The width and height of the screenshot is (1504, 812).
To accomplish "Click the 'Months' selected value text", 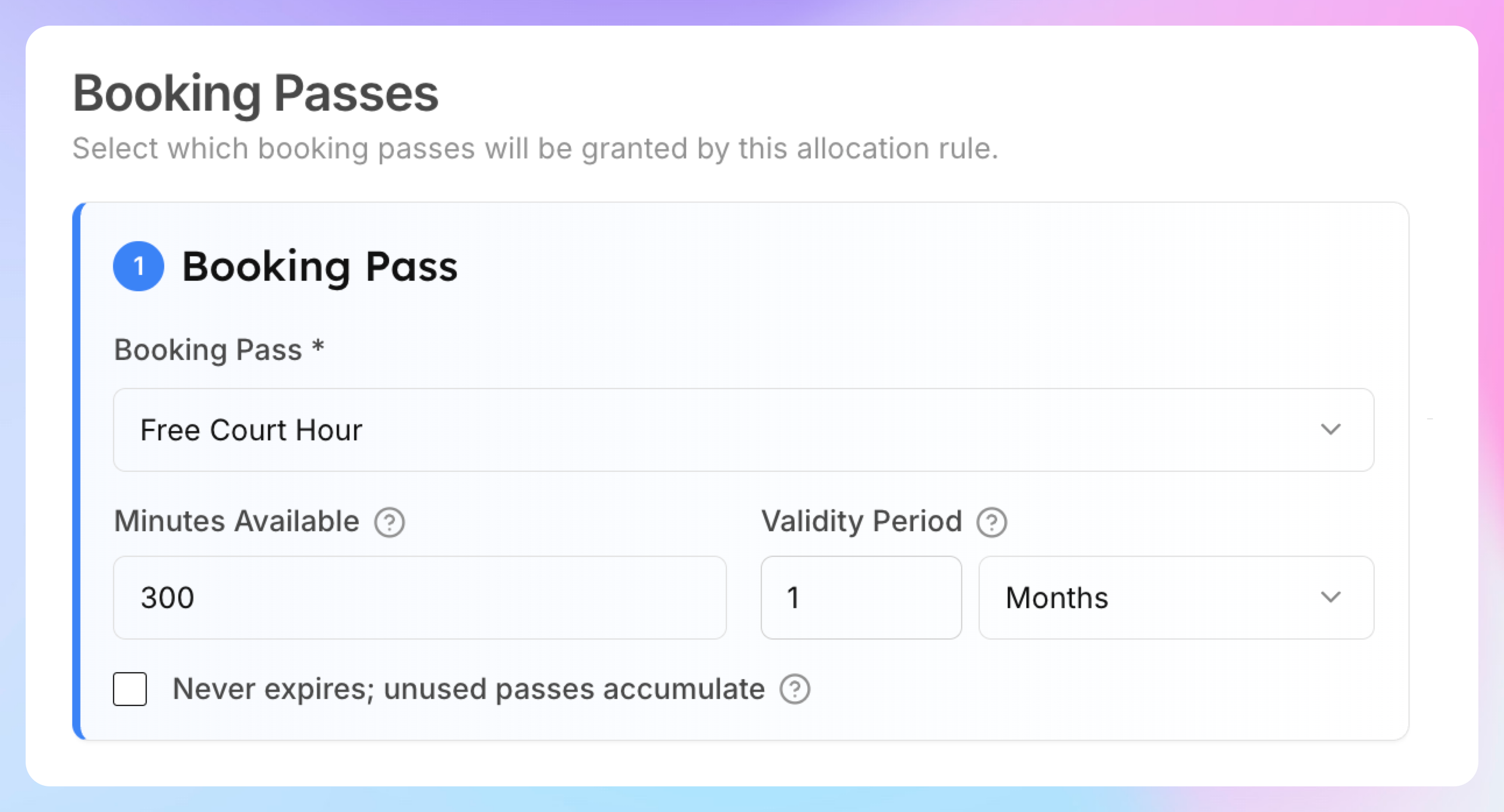I will [x=1057, y=598].
